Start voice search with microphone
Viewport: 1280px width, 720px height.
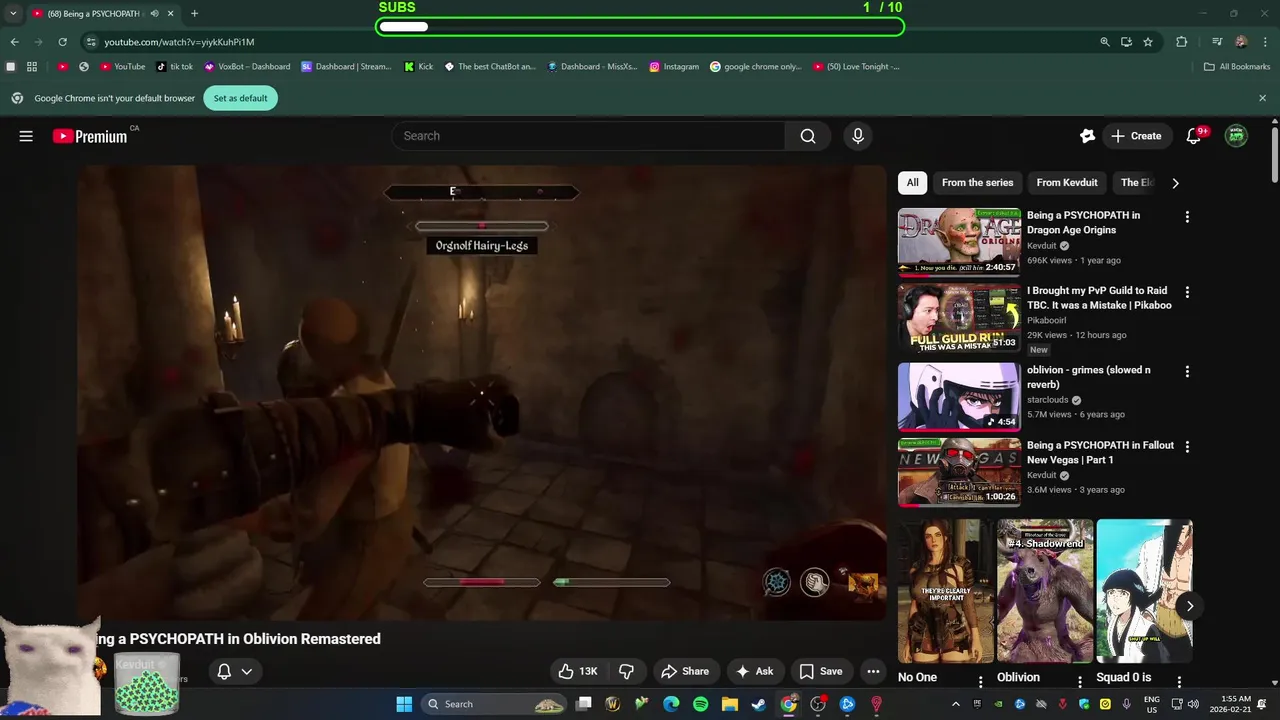coord(857,136)
